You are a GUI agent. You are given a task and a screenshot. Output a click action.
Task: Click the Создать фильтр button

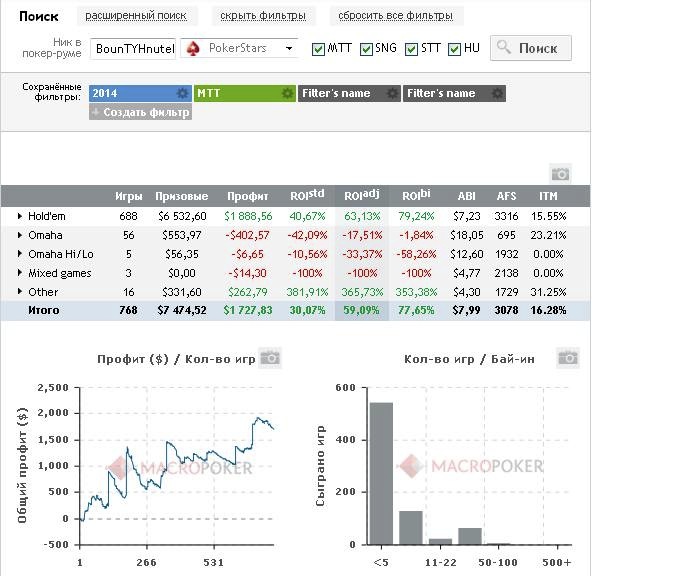pyautogui.click(x=140, y=112)
